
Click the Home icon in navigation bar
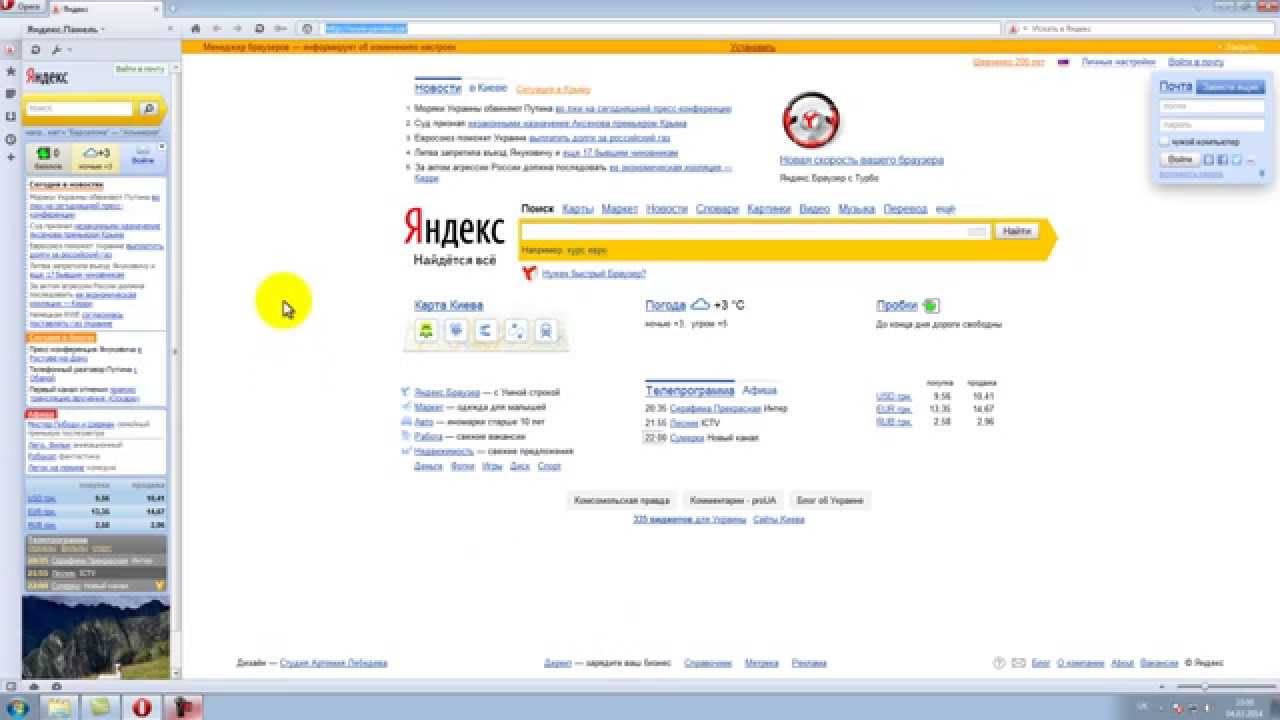click(x=196, y=29)
